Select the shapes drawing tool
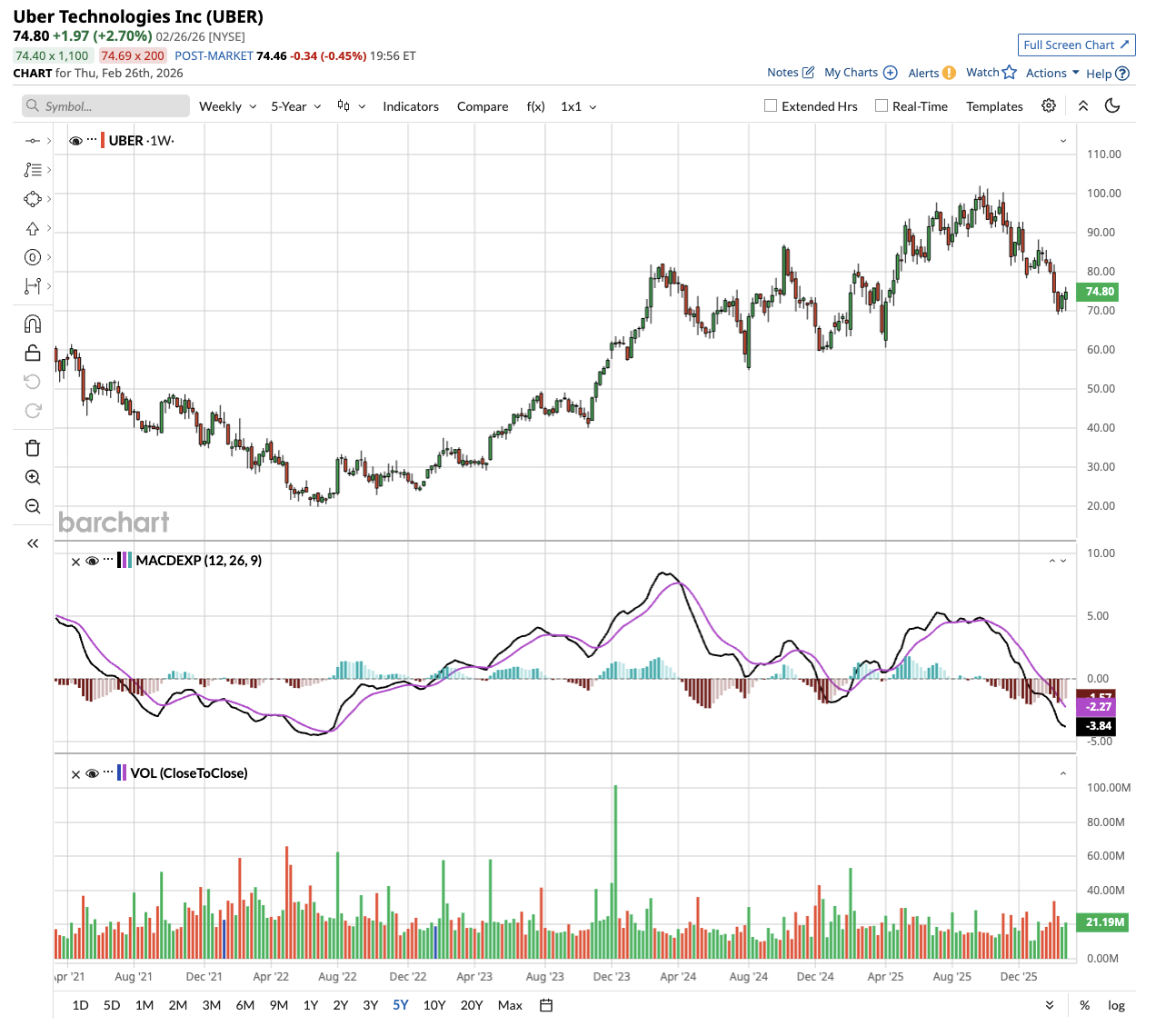This screenshot has width=1156, height=1036. [33, 199]
